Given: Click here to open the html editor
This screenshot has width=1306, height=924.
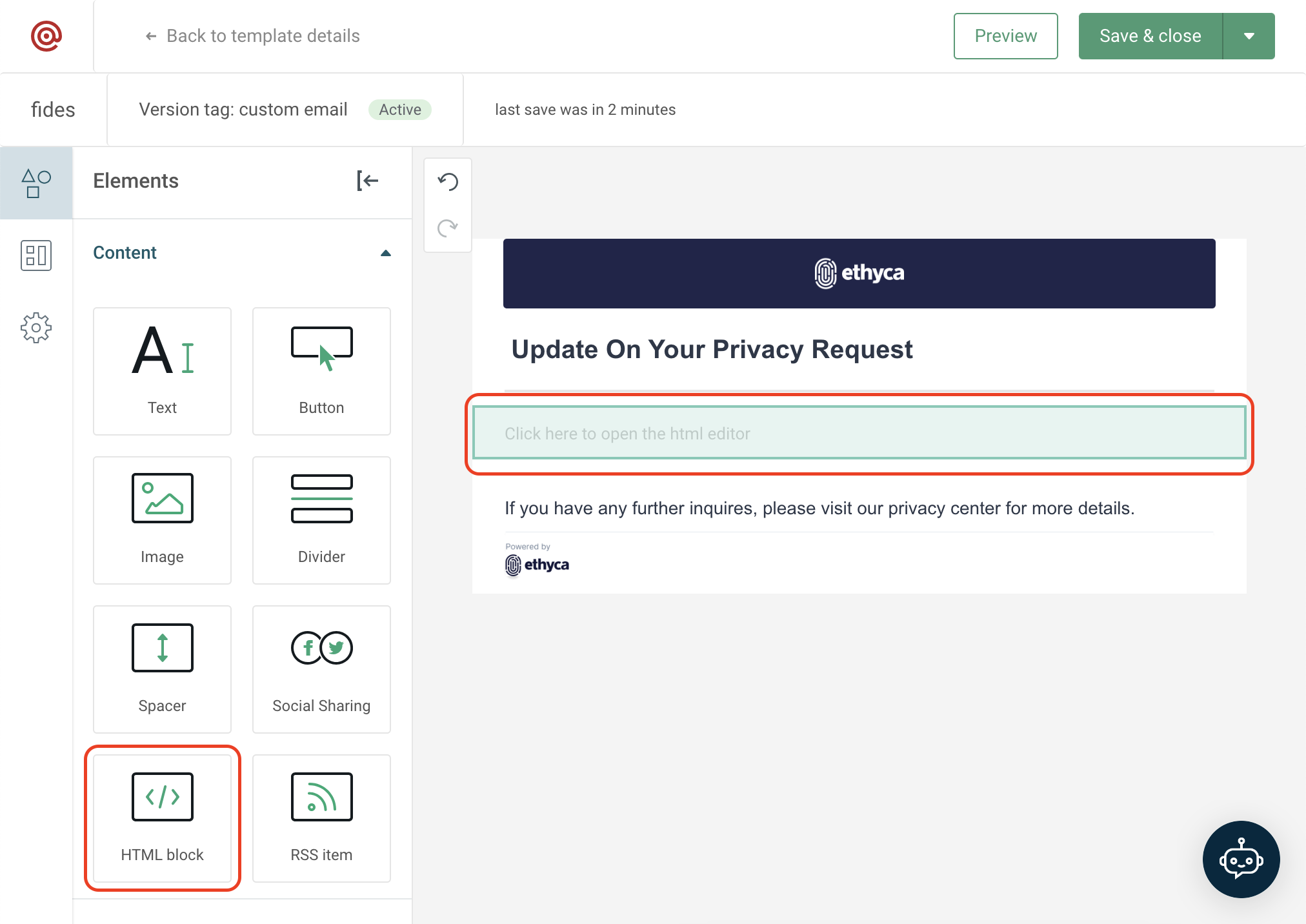Looking at the screenshot, I should 859,433.
